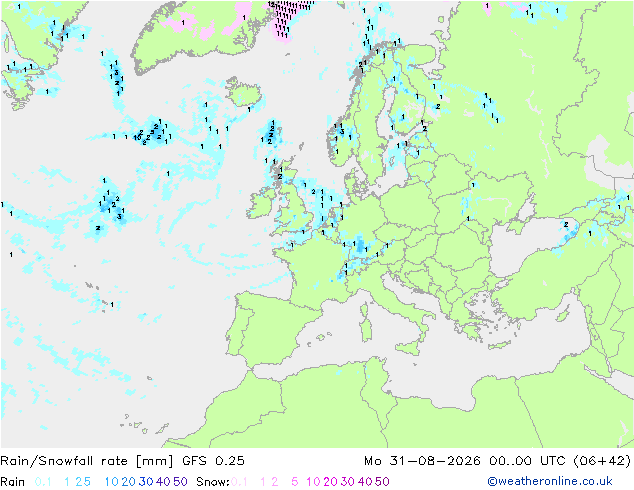Select the Snow 50 legend value
The height and width of the screenshot is (490, 634).
(382, 482)
